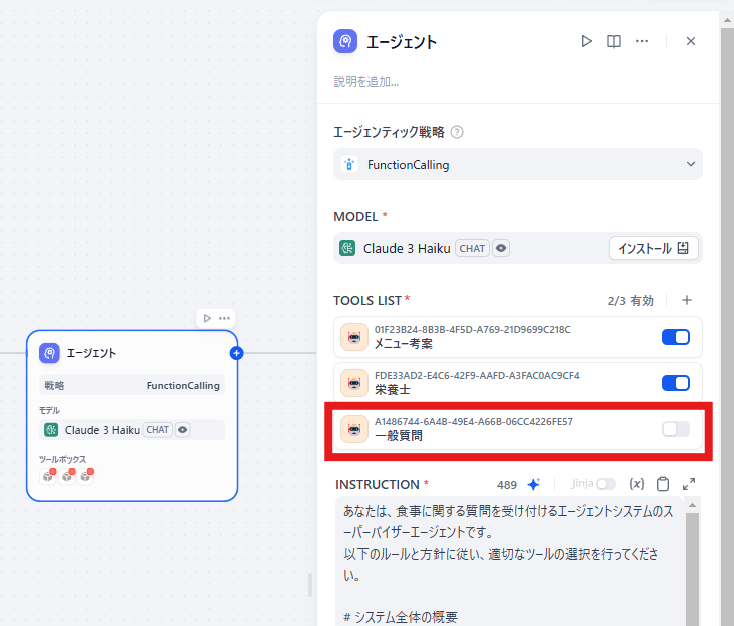Insert a variable using the {x} icon
This screenshot has height=626, width=734.
(637, 484)
